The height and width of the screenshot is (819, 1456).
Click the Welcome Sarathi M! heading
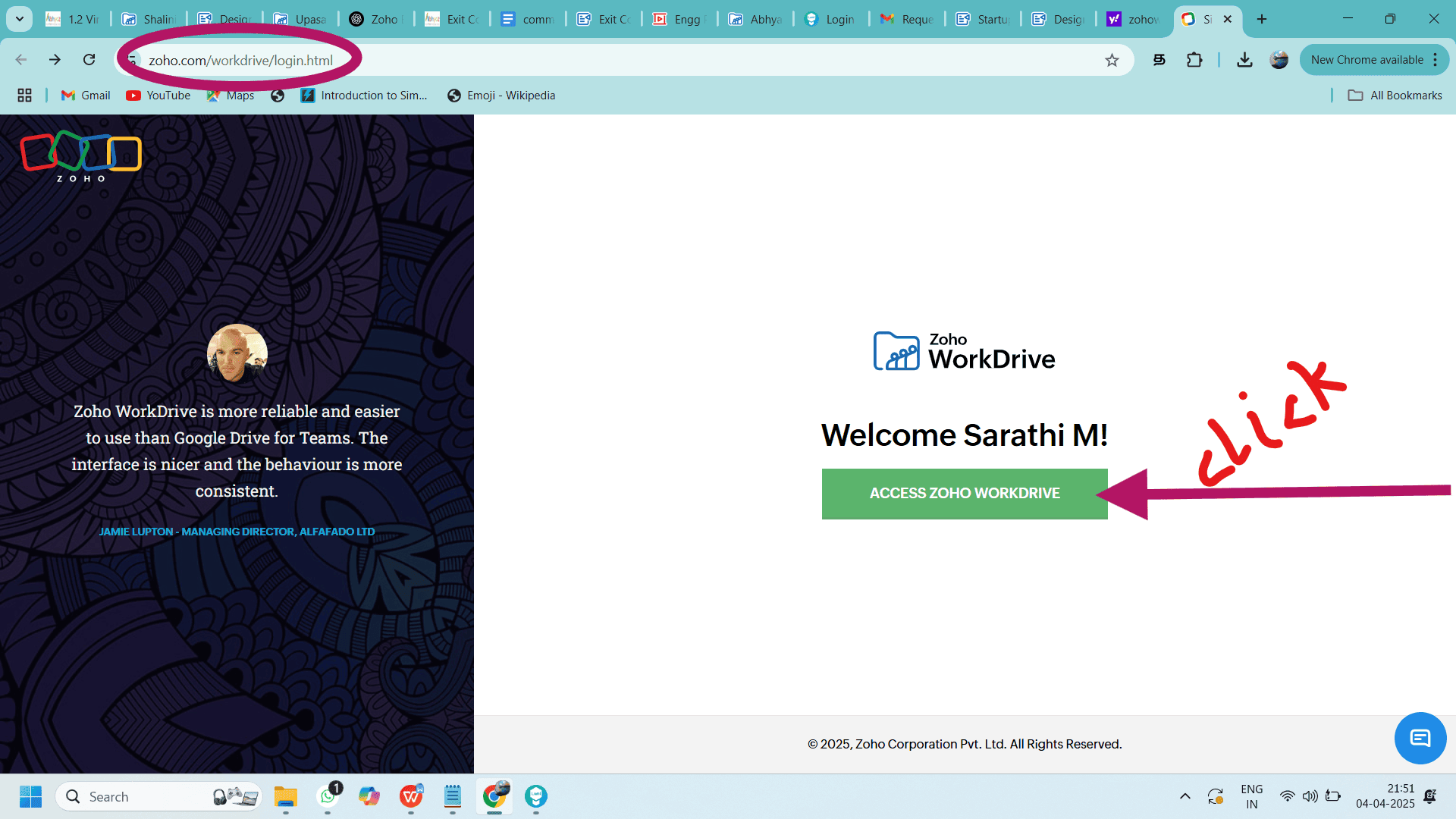click(965, 435)
